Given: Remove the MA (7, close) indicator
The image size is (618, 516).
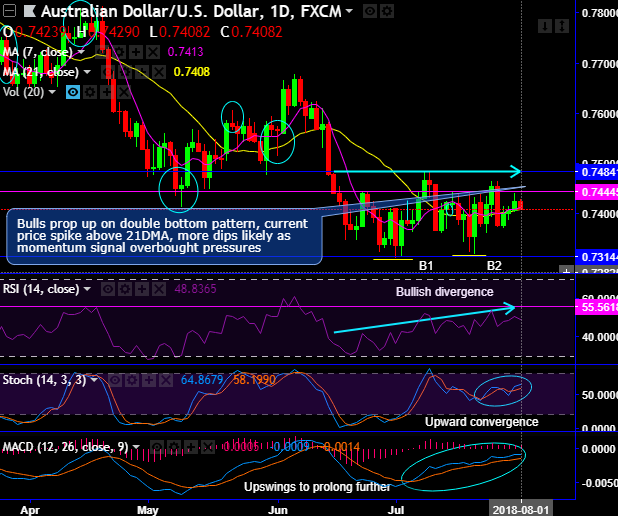Looking at the screenshot, I should (x=153, y=52).
